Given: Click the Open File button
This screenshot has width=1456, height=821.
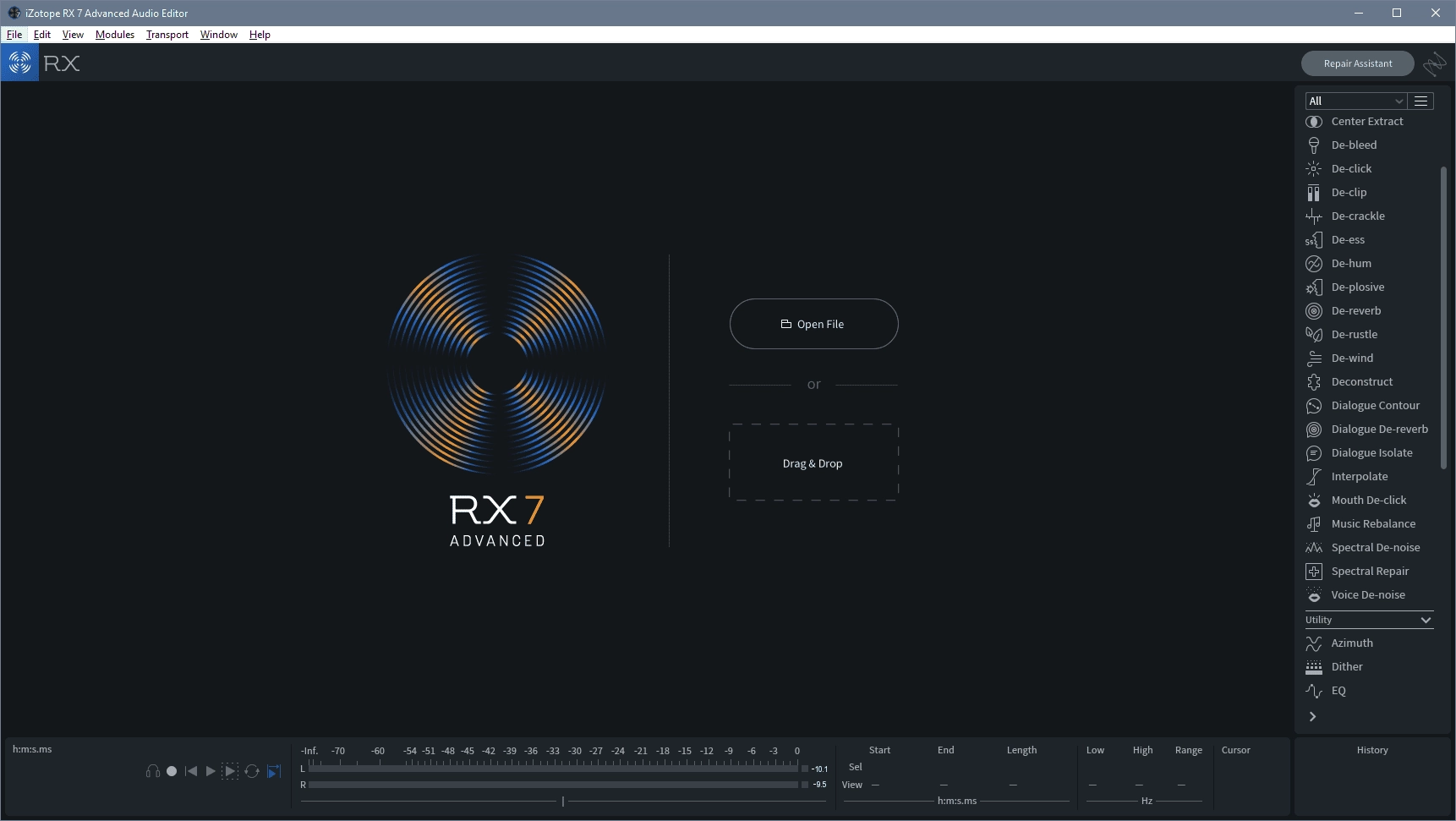Looking at the screenshot, I should [x=813, y=324].
